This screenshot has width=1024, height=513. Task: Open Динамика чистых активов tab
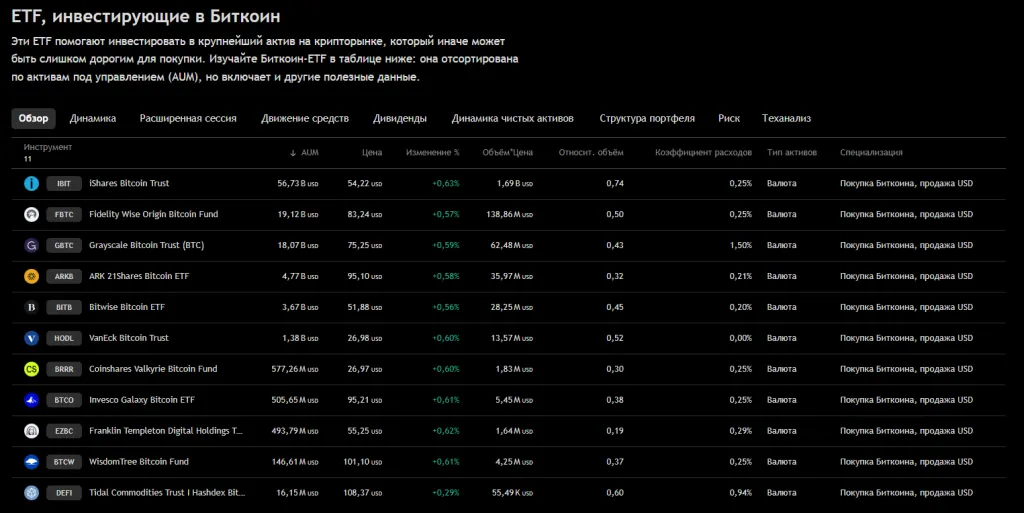pos(513,118)
